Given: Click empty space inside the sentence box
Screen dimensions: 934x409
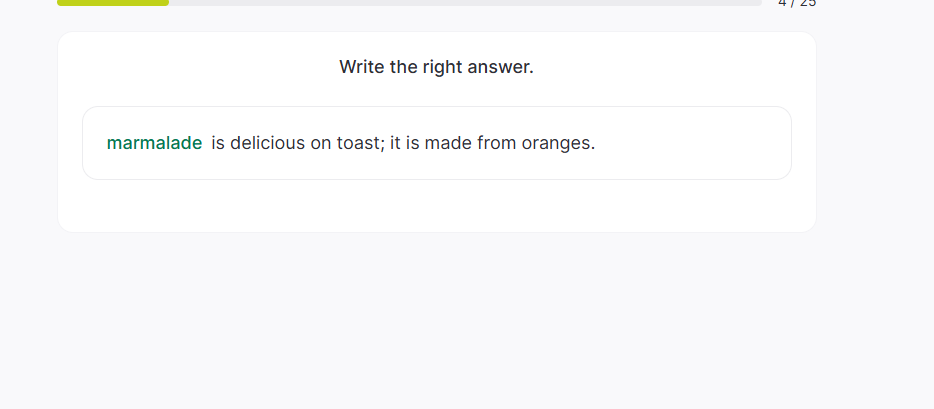Looking at the screenshot, I should coord(690,143).
